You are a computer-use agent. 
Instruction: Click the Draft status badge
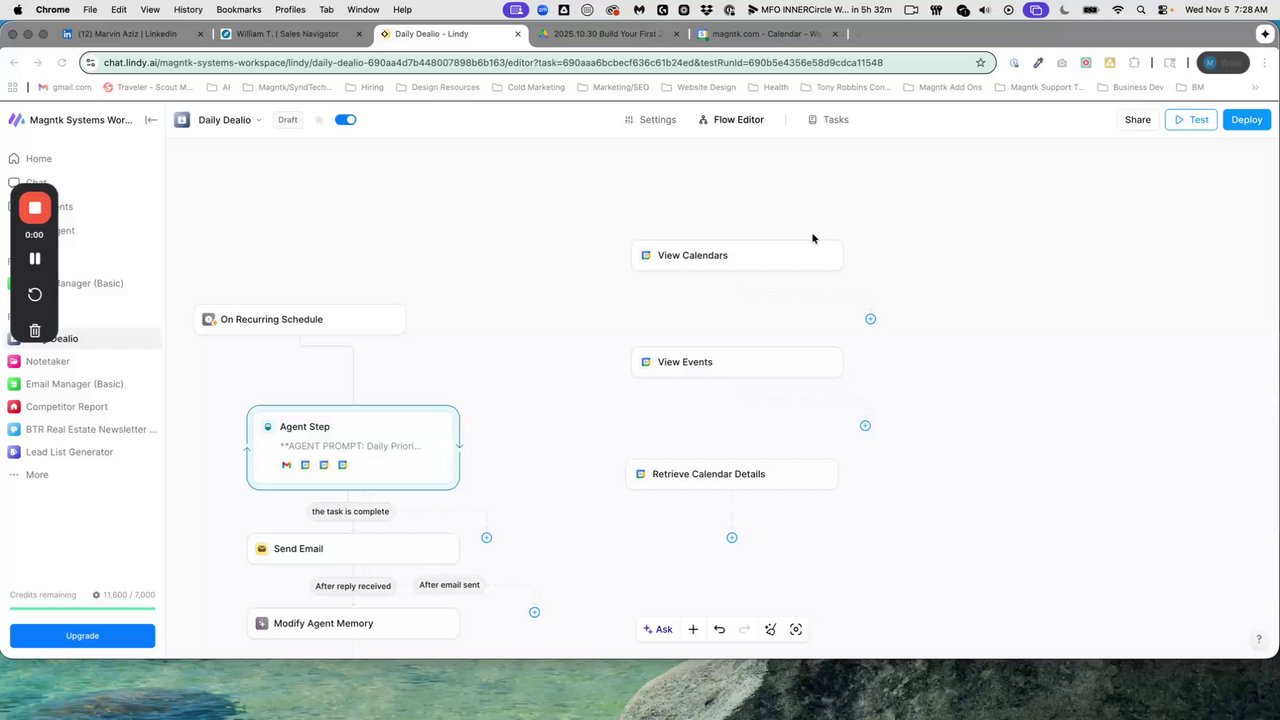(288, 120)
